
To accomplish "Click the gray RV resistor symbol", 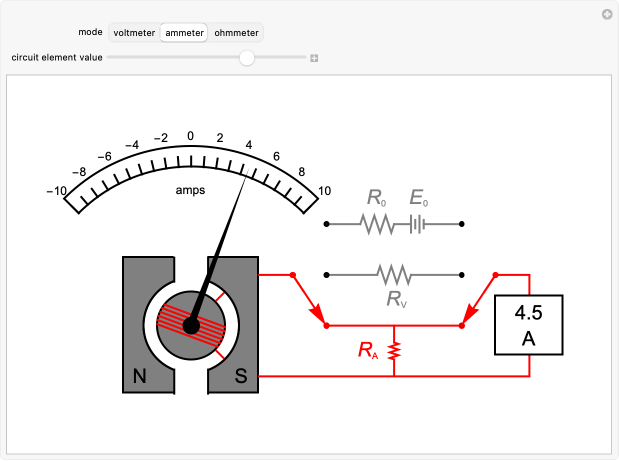I will pos(394,273).
